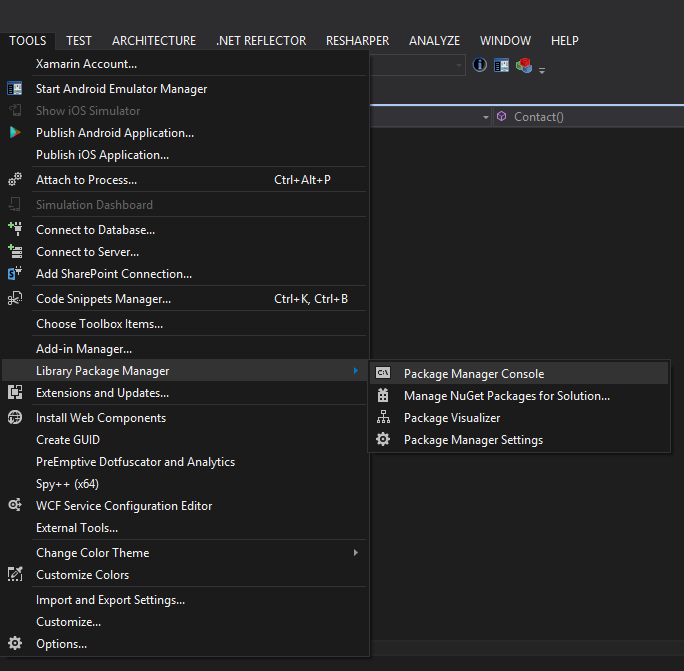Click the Publish Android Application play-store icon
Viewport: 684px width, 671px height.
[14, 132]
